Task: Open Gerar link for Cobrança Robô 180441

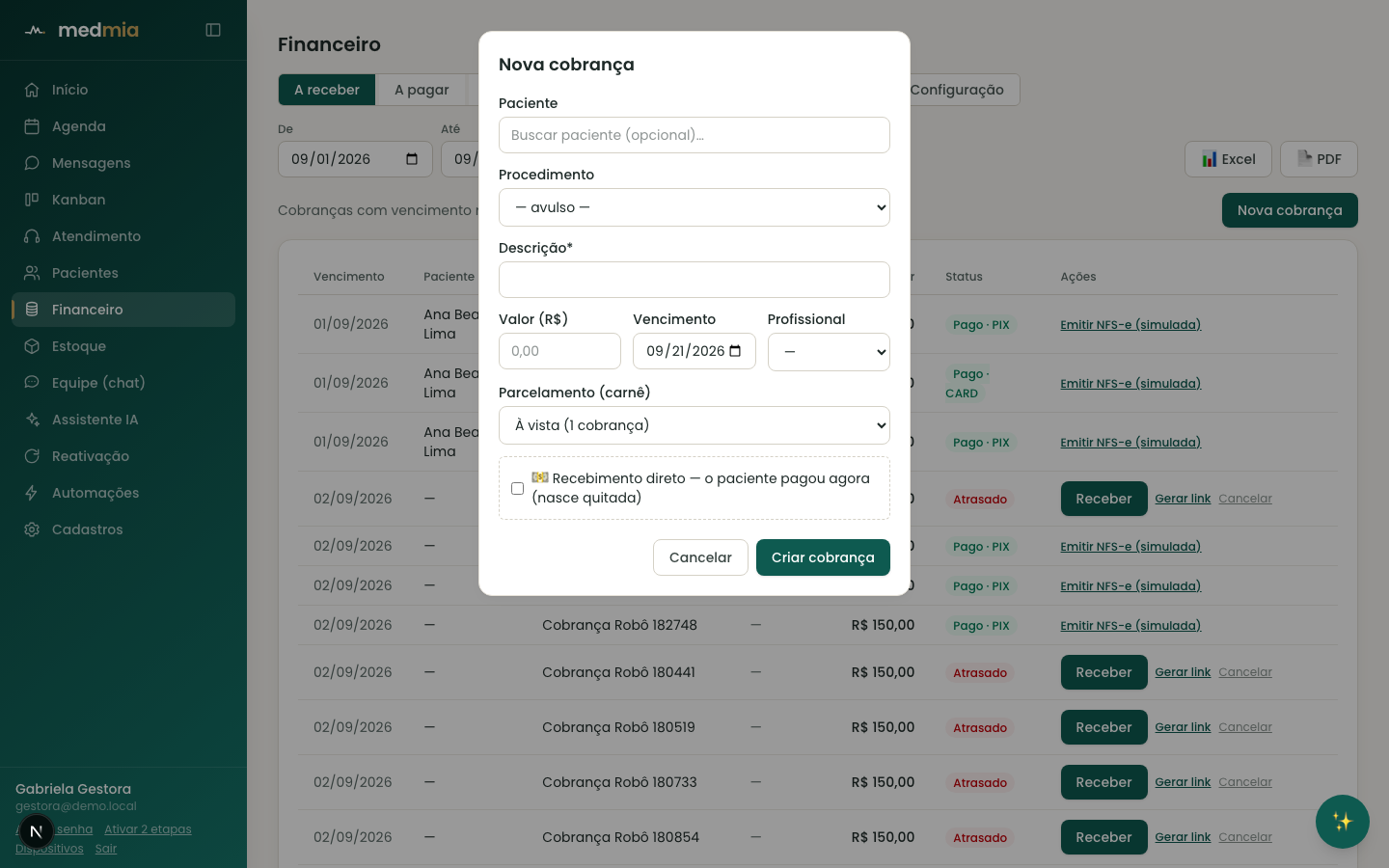Action: (1183, 672)
